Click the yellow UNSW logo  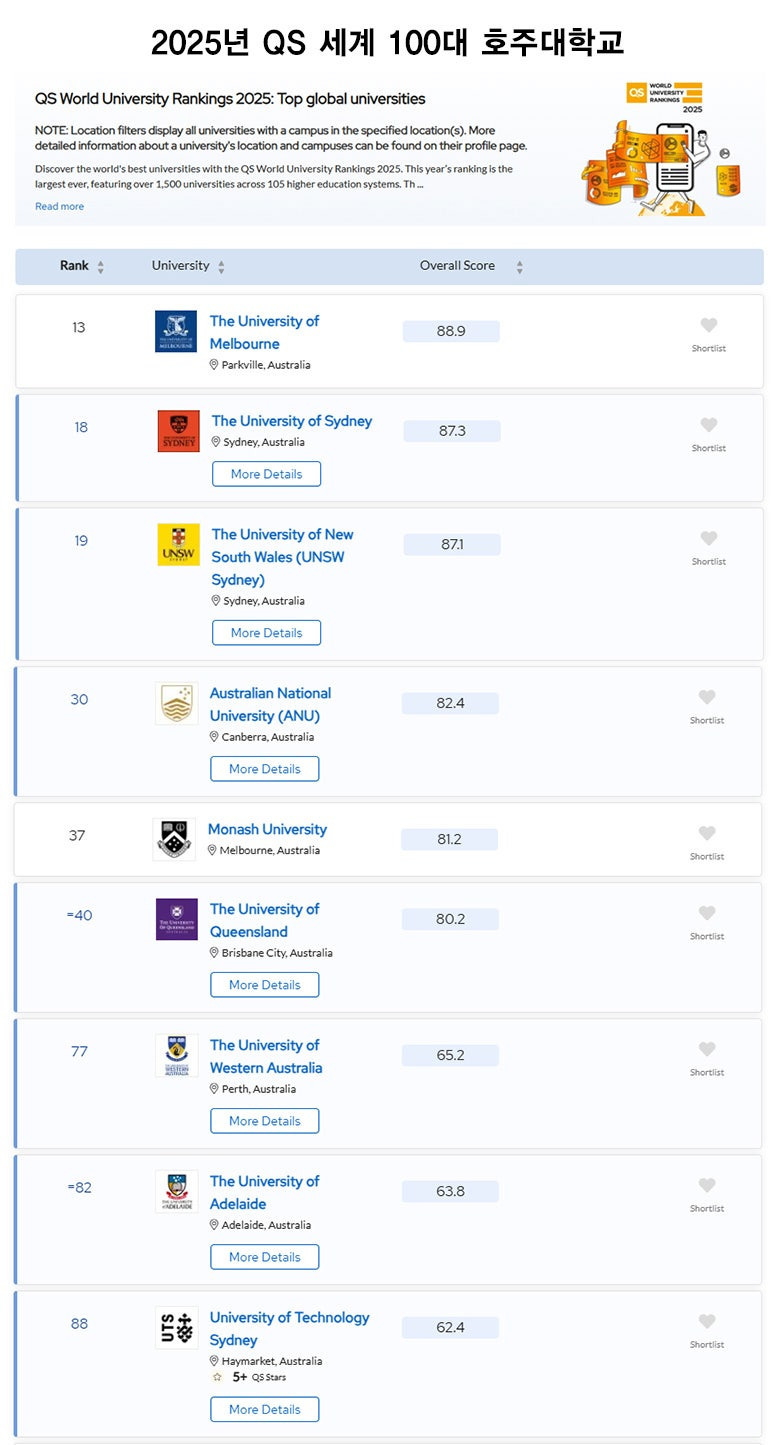point(178,545)
